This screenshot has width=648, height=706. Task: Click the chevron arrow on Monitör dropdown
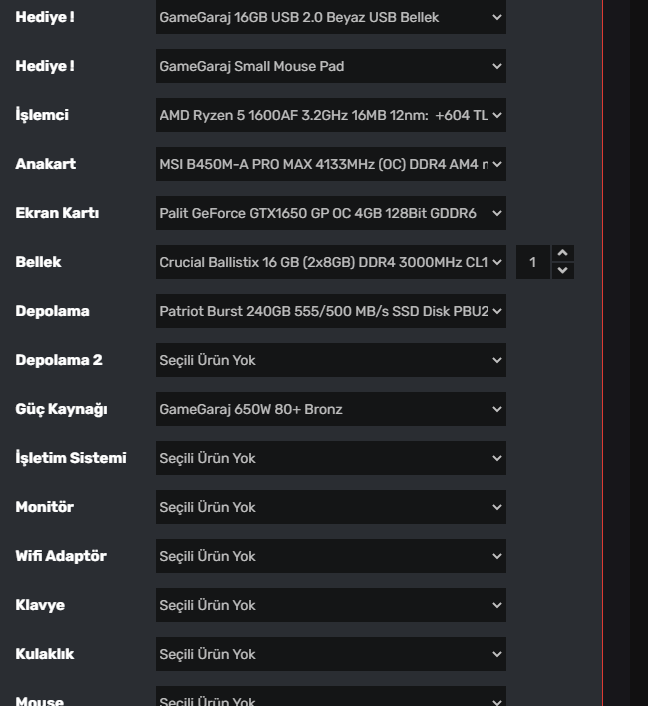[497, 507]
